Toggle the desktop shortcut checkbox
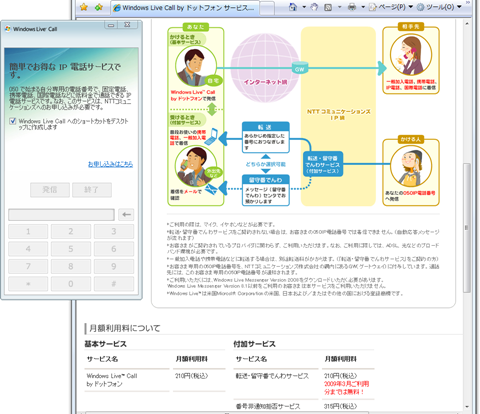This screenshot has height=414, width=480. tap(13, 121)
